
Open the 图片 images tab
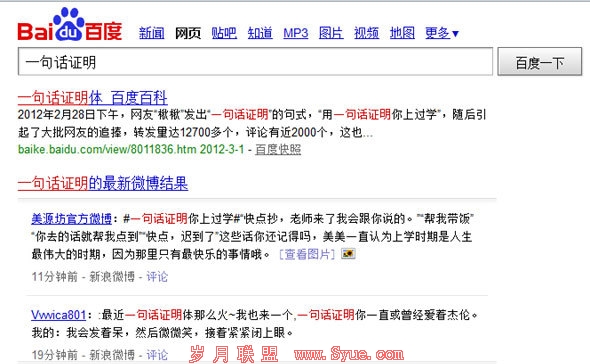point(331,33)
